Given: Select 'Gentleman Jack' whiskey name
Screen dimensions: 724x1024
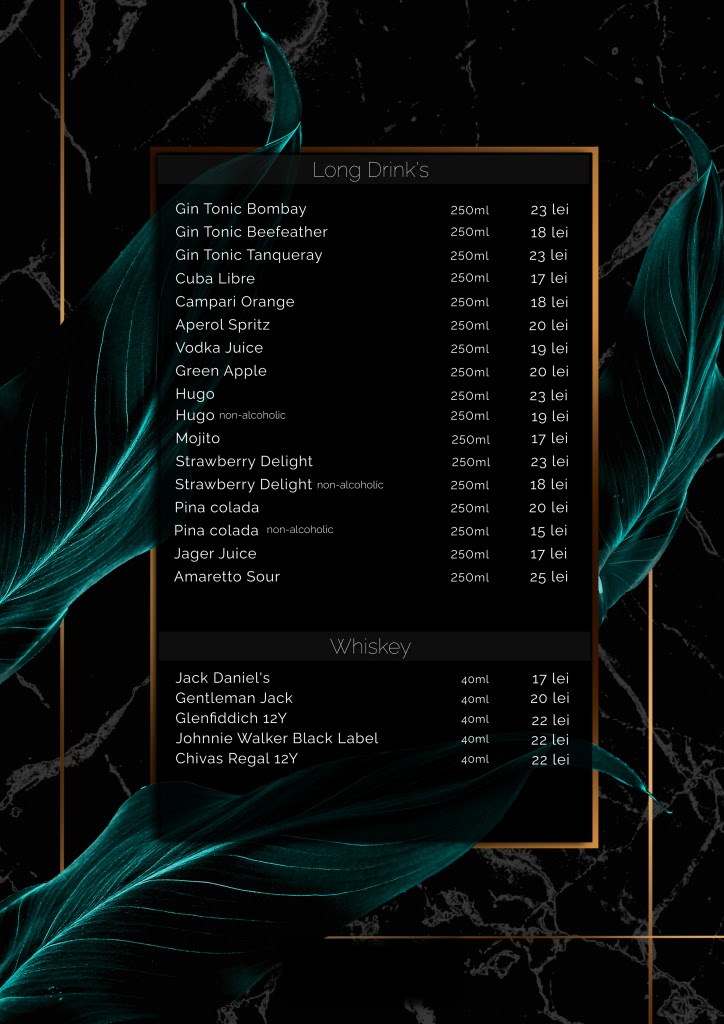Looking at the screenshot, I should (234, 698).
